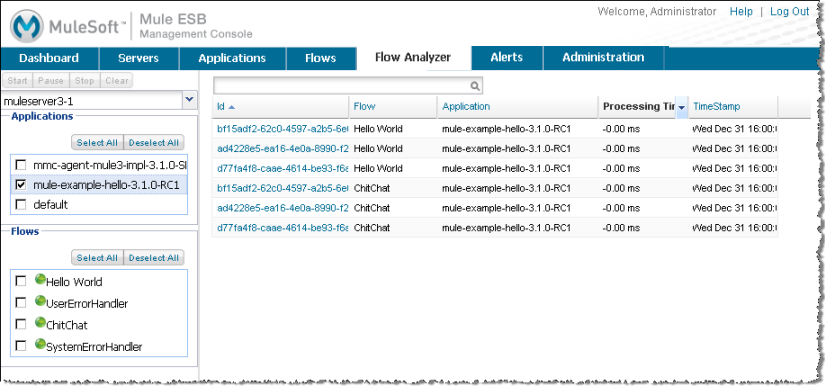Open ad4228e5 message id in Hello World row
Image resolution: width=825 pixels, height=386 pixels.
pos(283,148)
